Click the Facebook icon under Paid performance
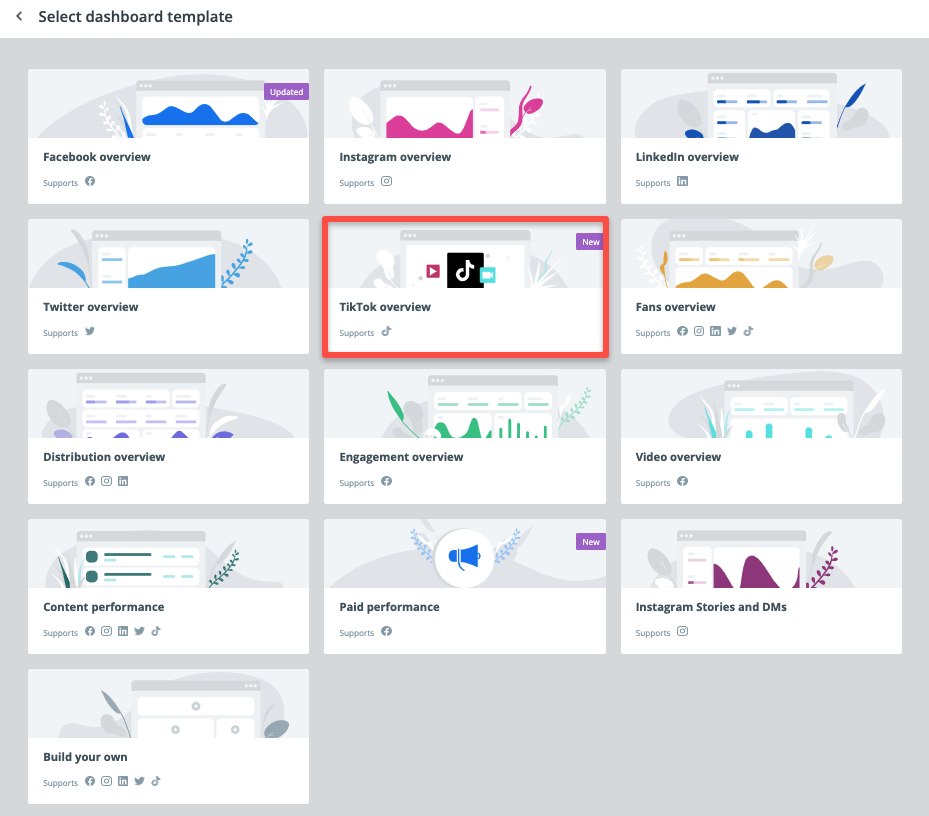The height and width of the screenshot is (816, 929). [x=386, y=631]
